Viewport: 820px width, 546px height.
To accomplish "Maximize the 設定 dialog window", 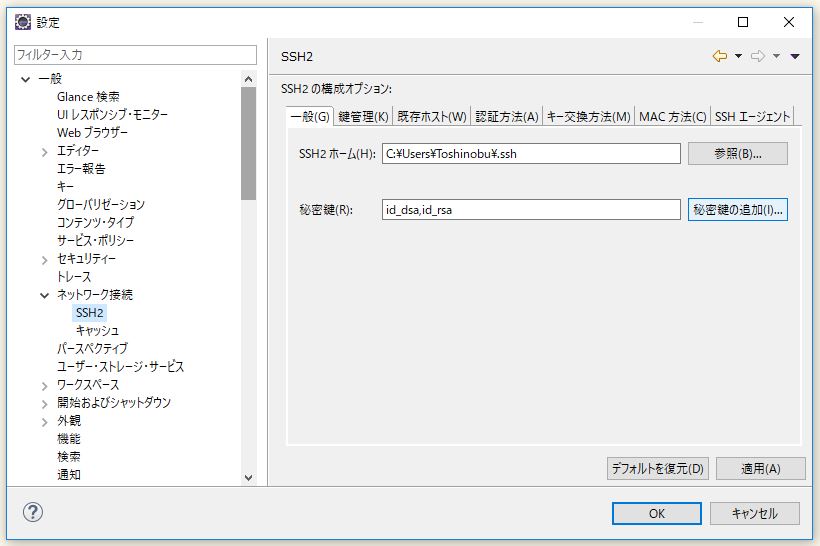I will (x=743, y=22).
